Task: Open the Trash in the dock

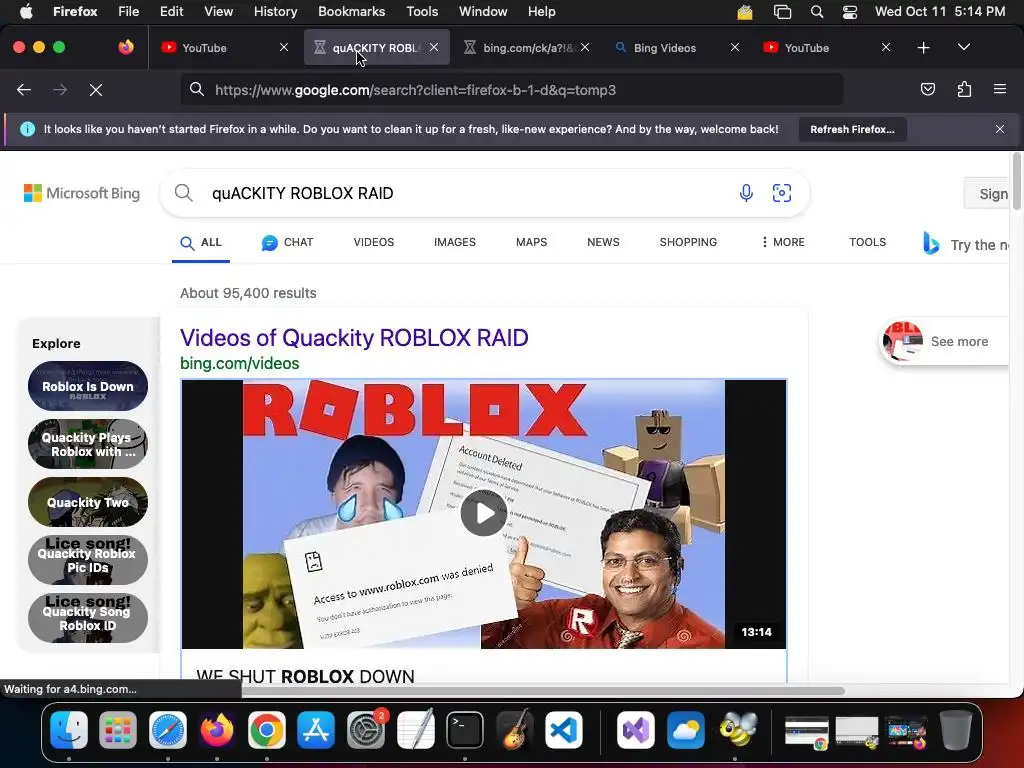Action: click(x=956, y=729)
